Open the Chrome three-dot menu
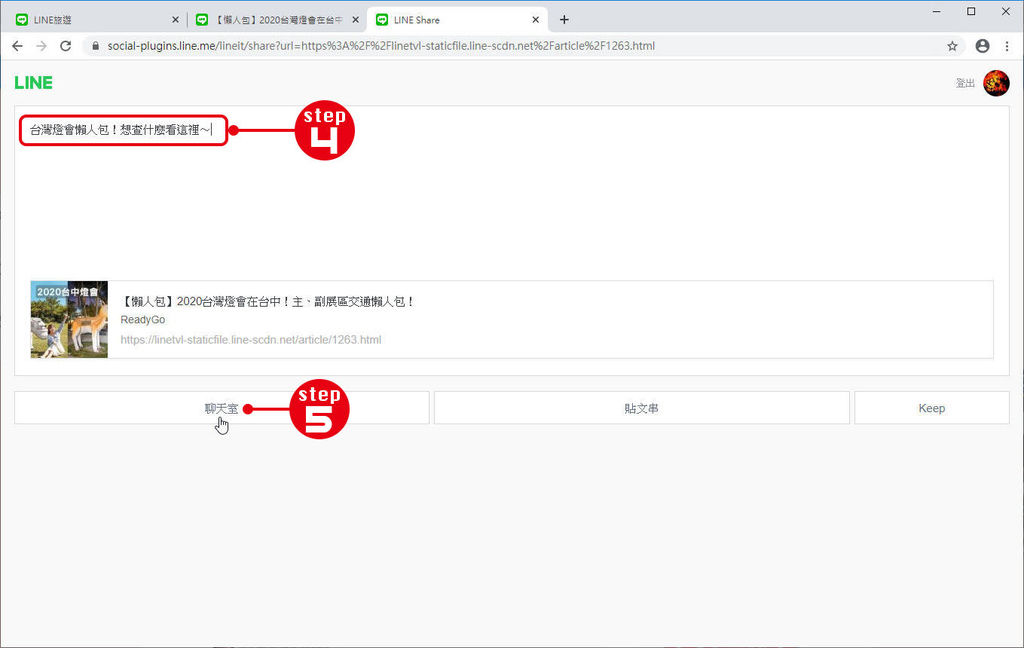1024x648 pixels. [1007, 46]
